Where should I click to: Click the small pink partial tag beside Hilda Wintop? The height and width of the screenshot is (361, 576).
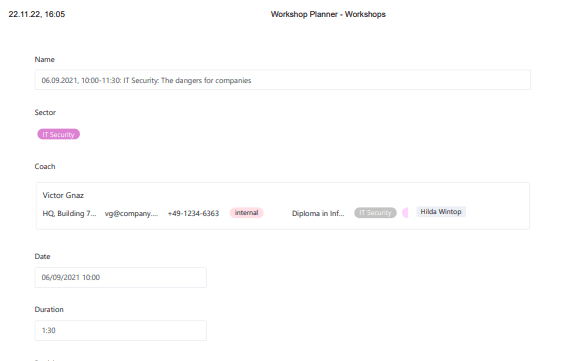point(405,213)
